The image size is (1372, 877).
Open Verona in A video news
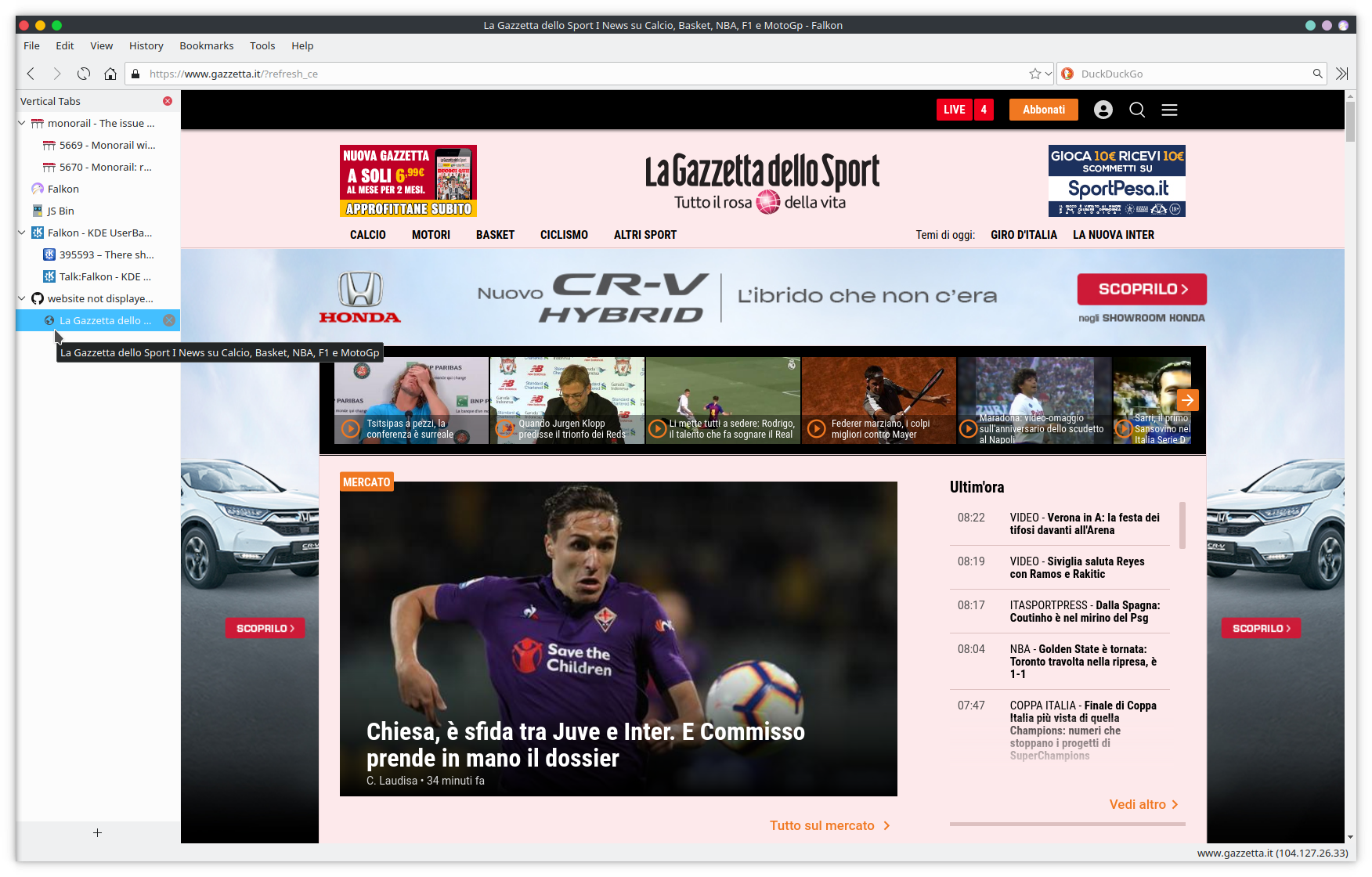tap(1085, 524)
